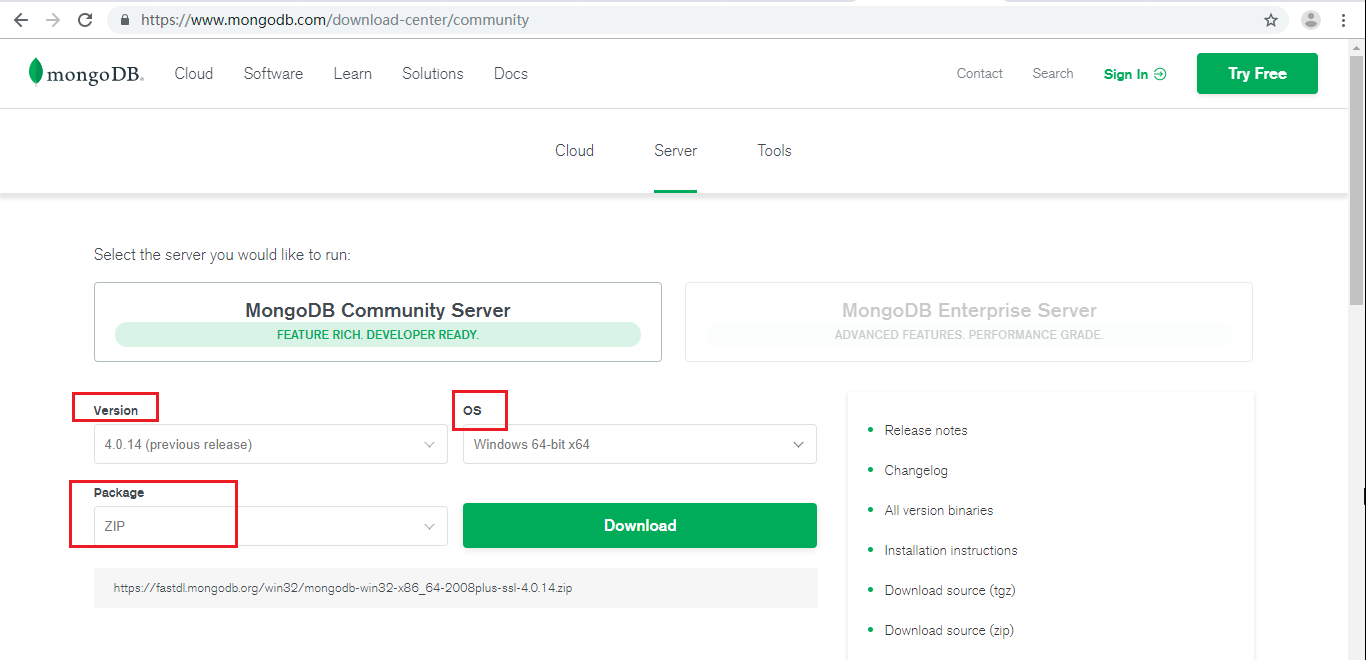
Task: Select the MongoDB Community Server card
Action: tap(378, 321)
